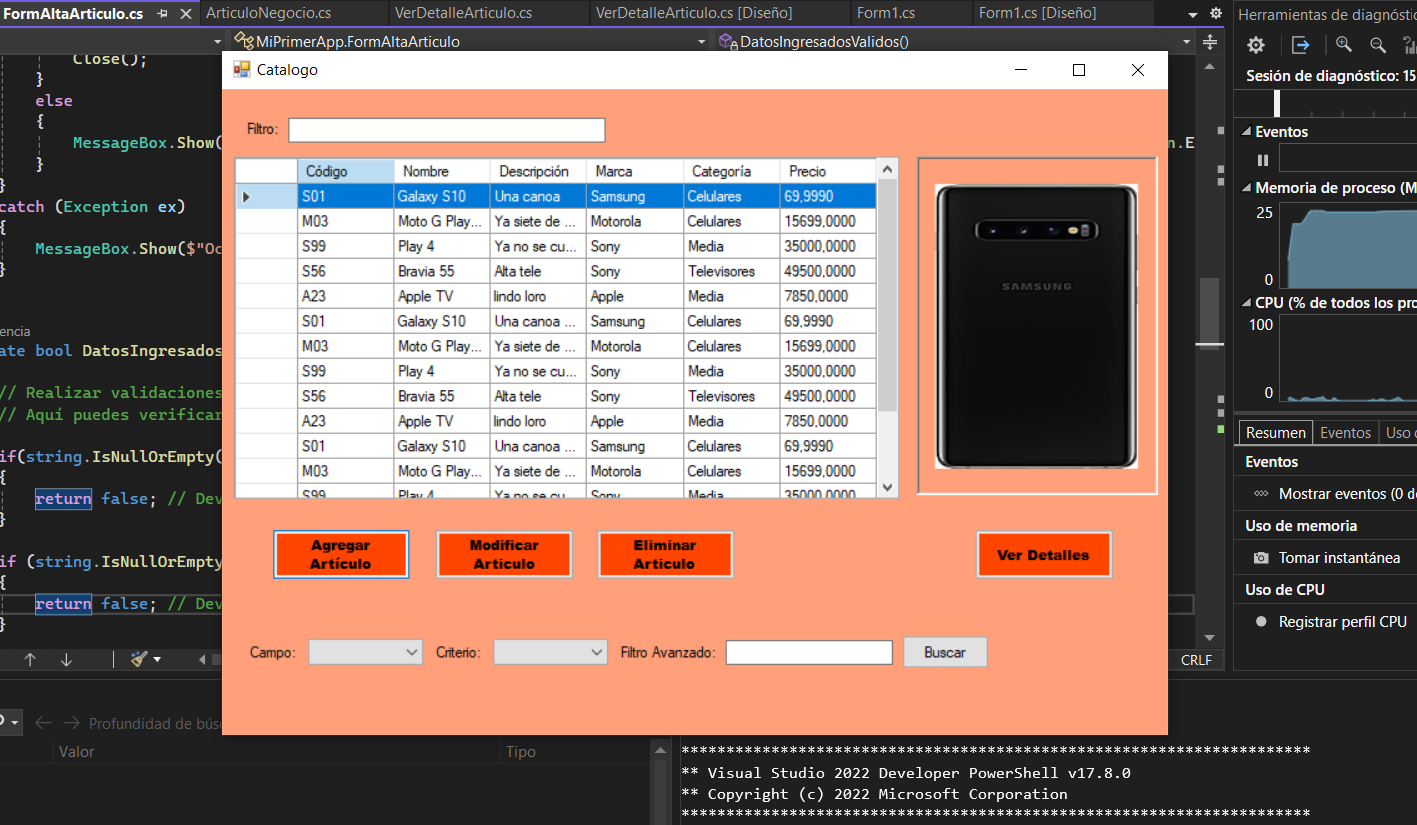
Task: Click the zoom out magnifier icon
Action: (x=1378, y=45)
